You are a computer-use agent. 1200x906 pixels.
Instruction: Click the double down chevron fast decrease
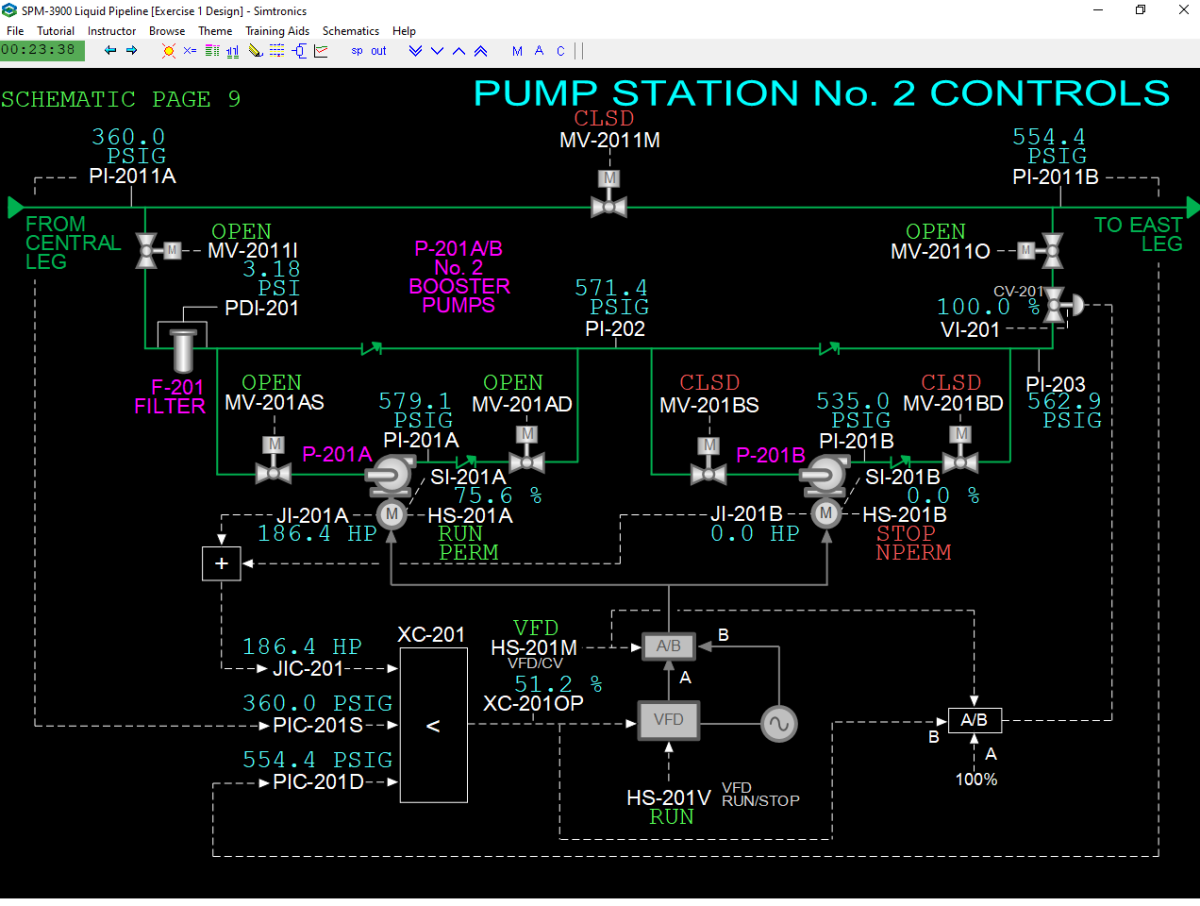tap(416, 51)
